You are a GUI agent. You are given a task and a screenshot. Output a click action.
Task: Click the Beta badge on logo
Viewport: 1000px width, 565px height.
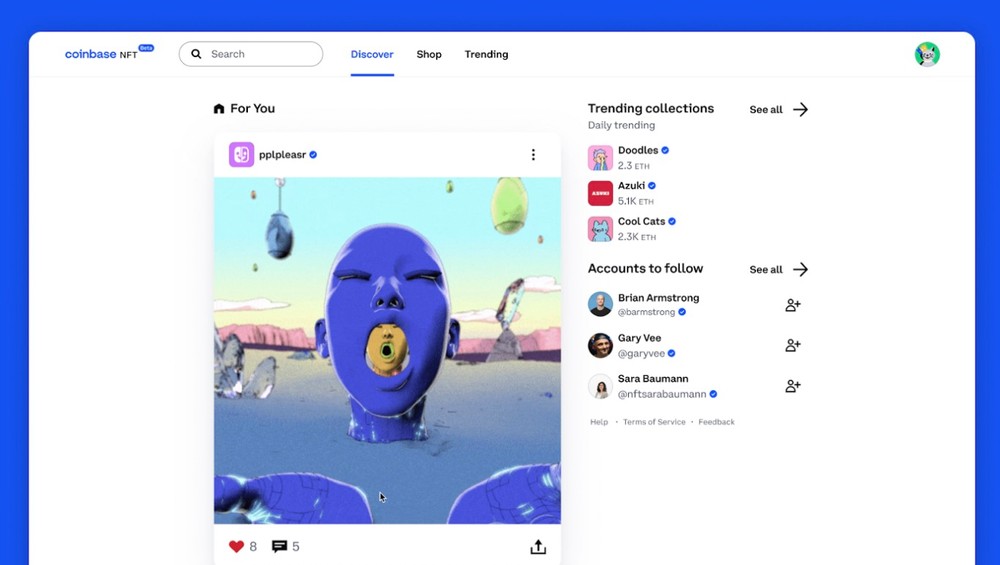coord(146,48)
